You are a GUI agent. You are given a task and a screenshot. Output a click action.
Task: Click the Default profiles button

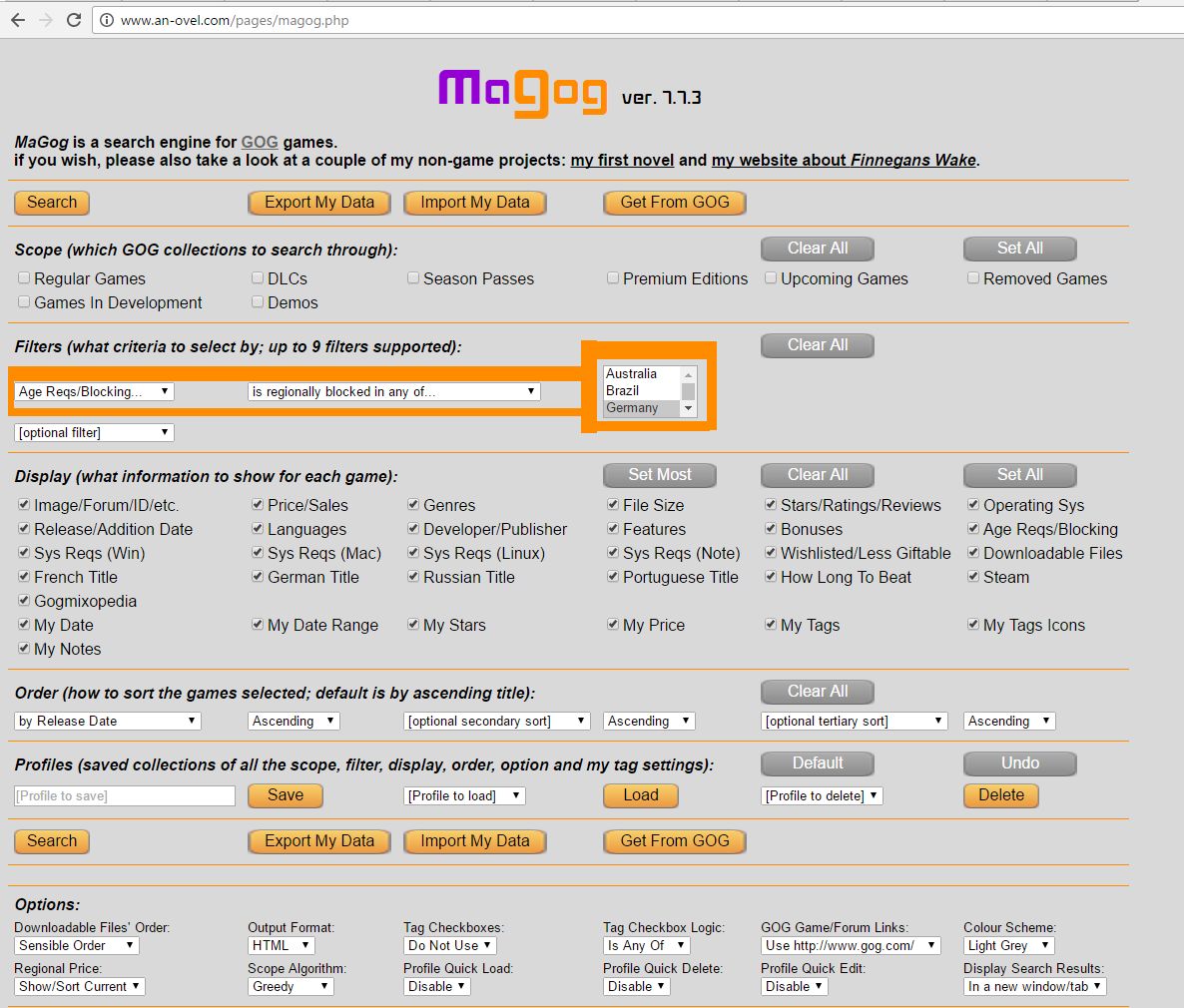click(818, 763)
